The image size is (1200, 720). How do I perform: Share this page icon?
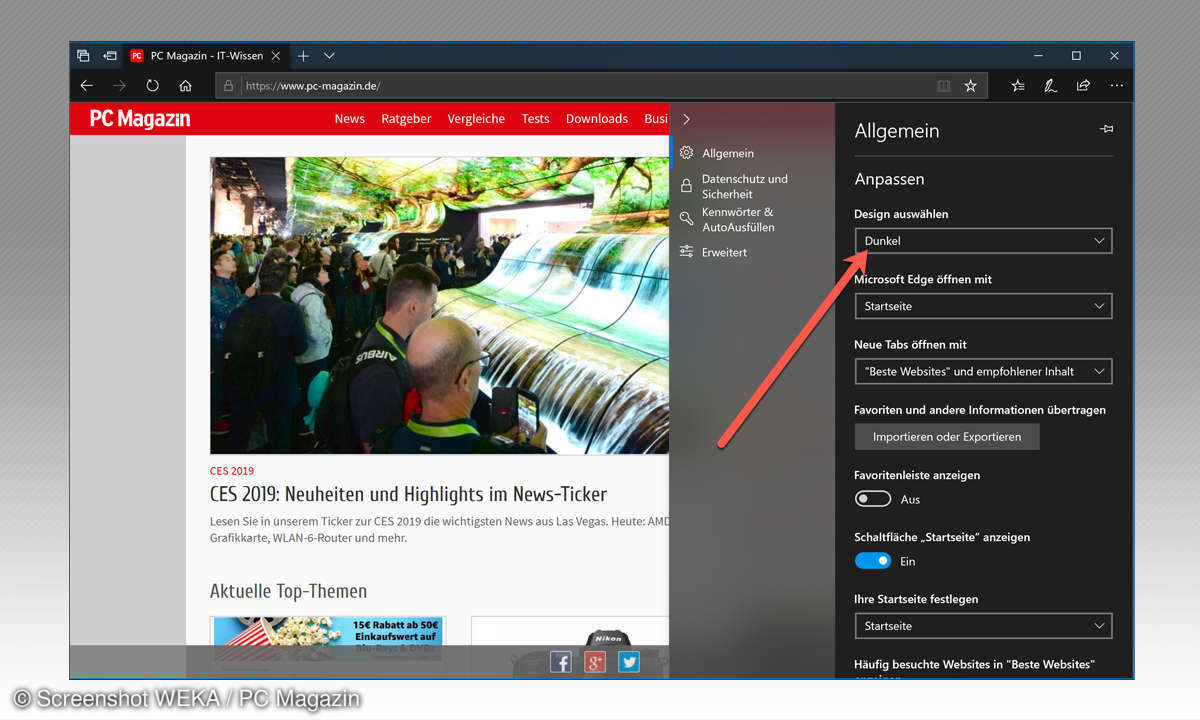click(x=1083, y=86)
